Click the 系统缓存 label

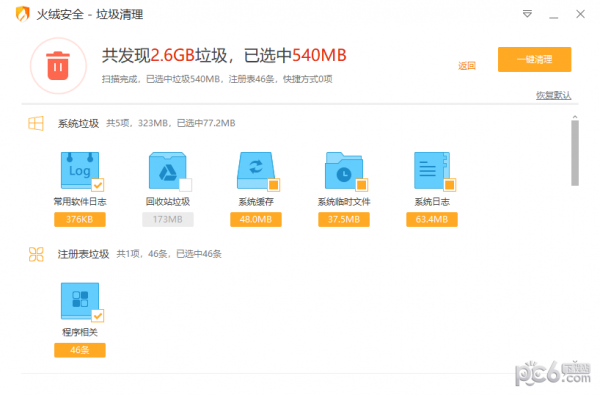(256, 202)
